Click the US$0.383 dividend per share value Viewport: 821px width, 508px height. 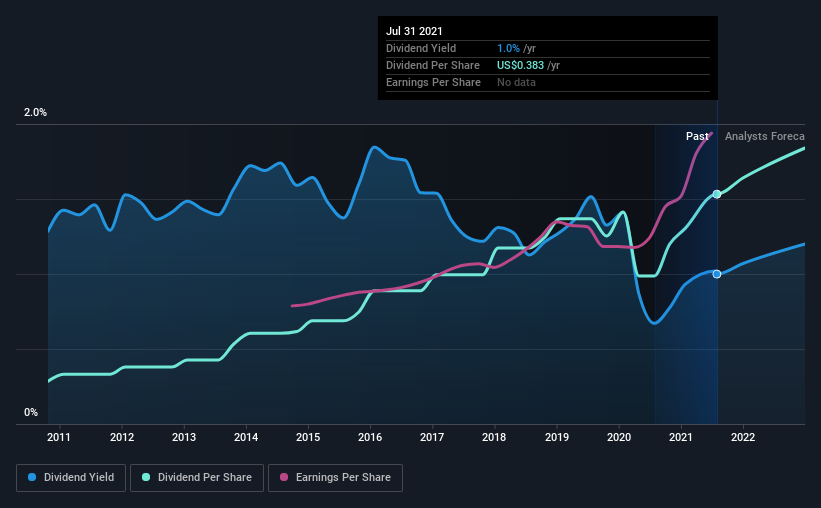(x=520, y=65)
